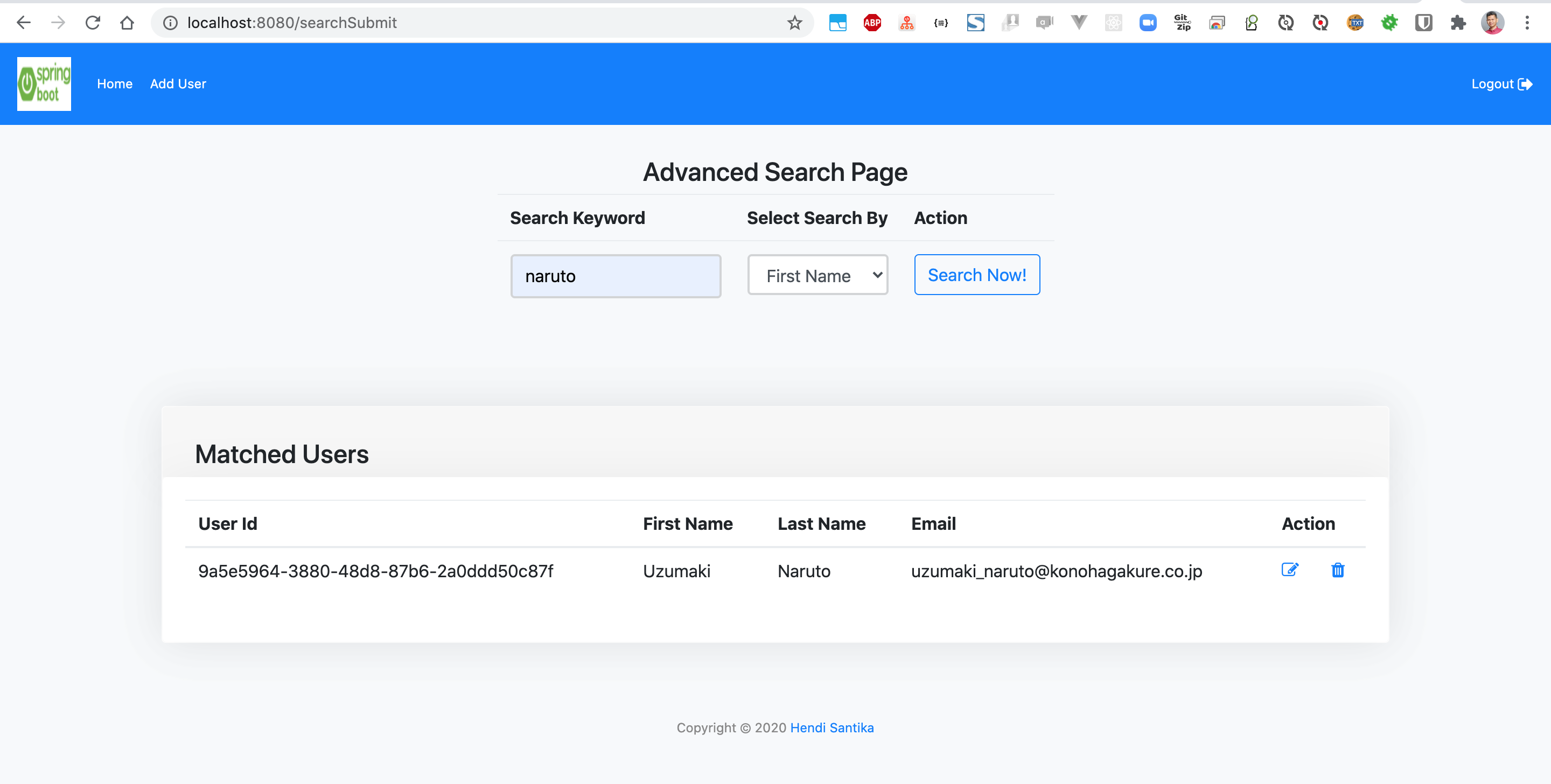Go to Home in the navbar
This screenshot has width=1551, height=784.
(x=114, y=83)
